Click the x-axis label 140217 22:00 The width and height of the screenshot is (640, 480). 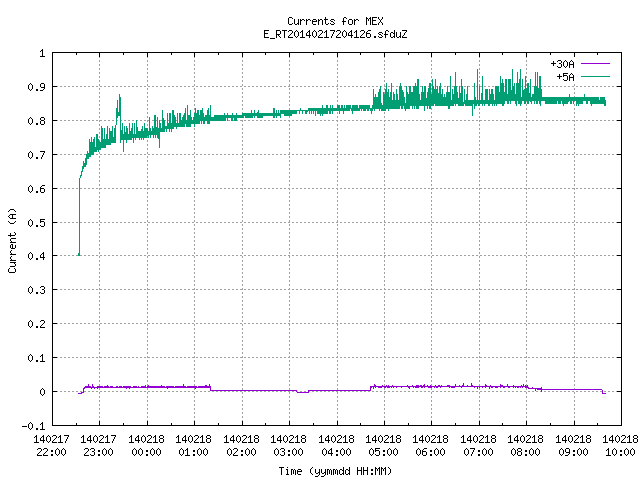(x=51, y=446)
